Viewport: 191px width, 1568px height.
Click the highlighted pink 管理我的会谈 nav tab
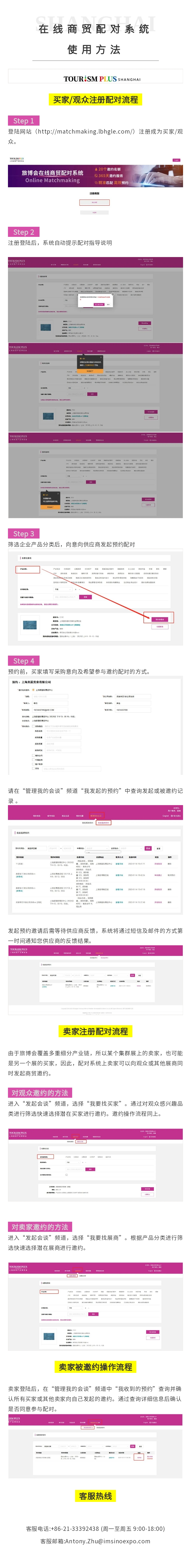coord(96,816)
